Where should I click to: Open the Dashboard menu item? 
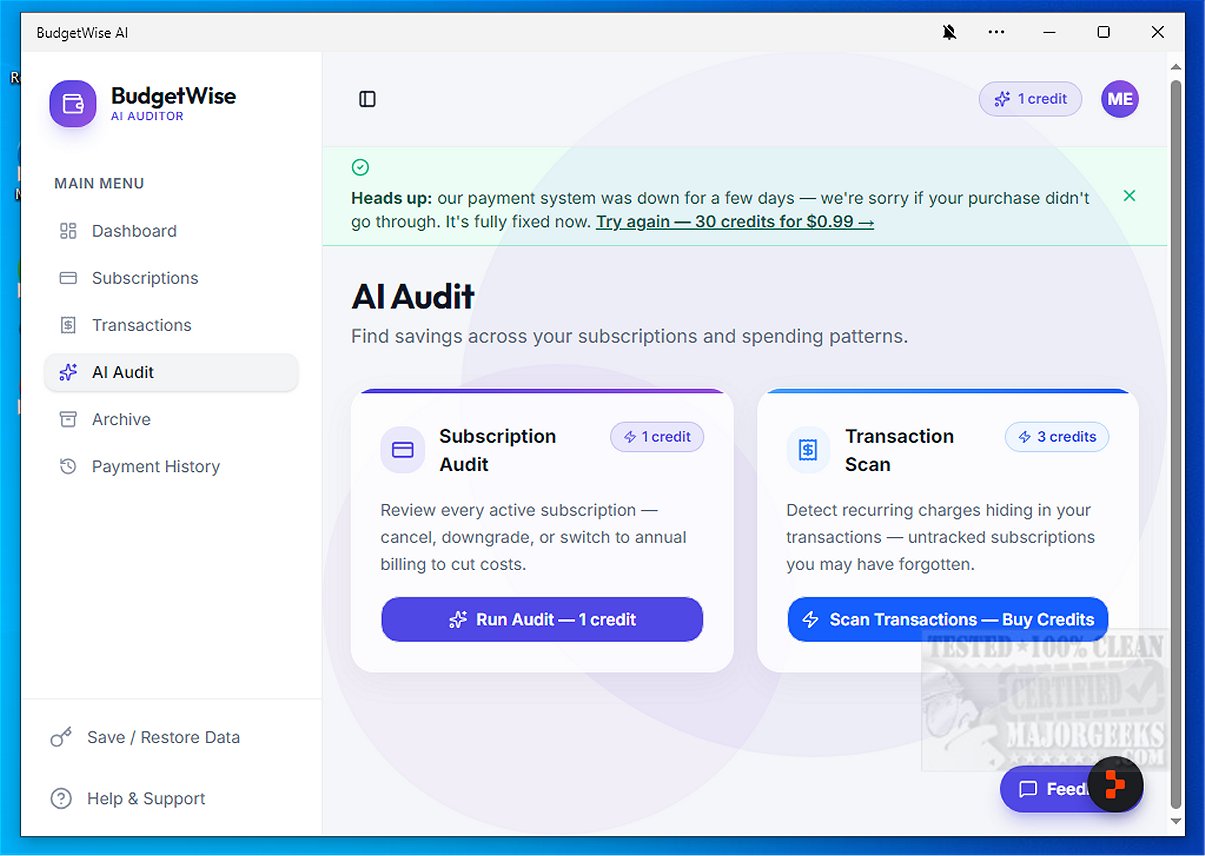point(171,231)
